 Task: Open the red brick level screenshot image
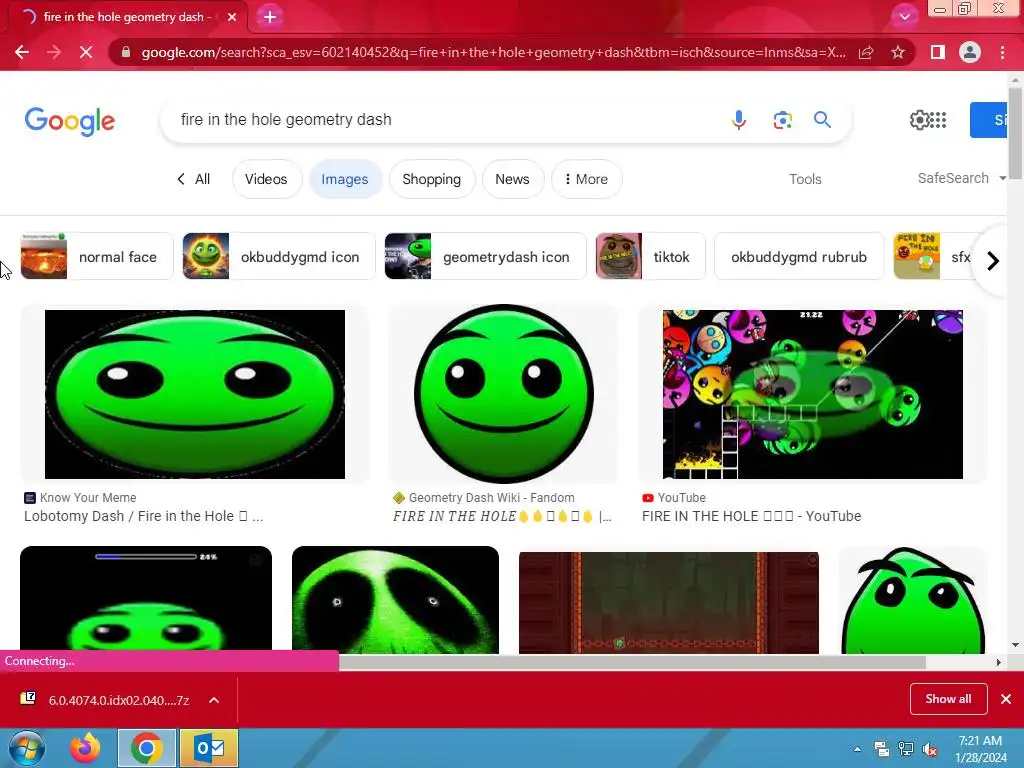pyautogui.click(x=669, y=601)
